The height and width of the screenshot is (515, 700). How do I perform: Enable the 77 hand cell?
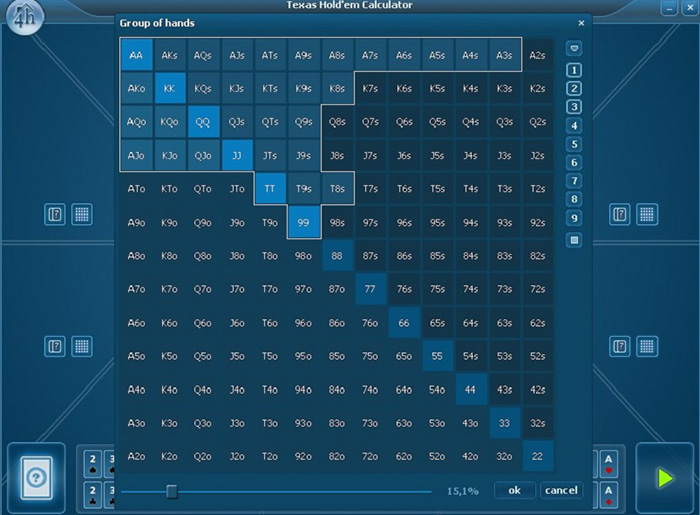coord(370,289)
